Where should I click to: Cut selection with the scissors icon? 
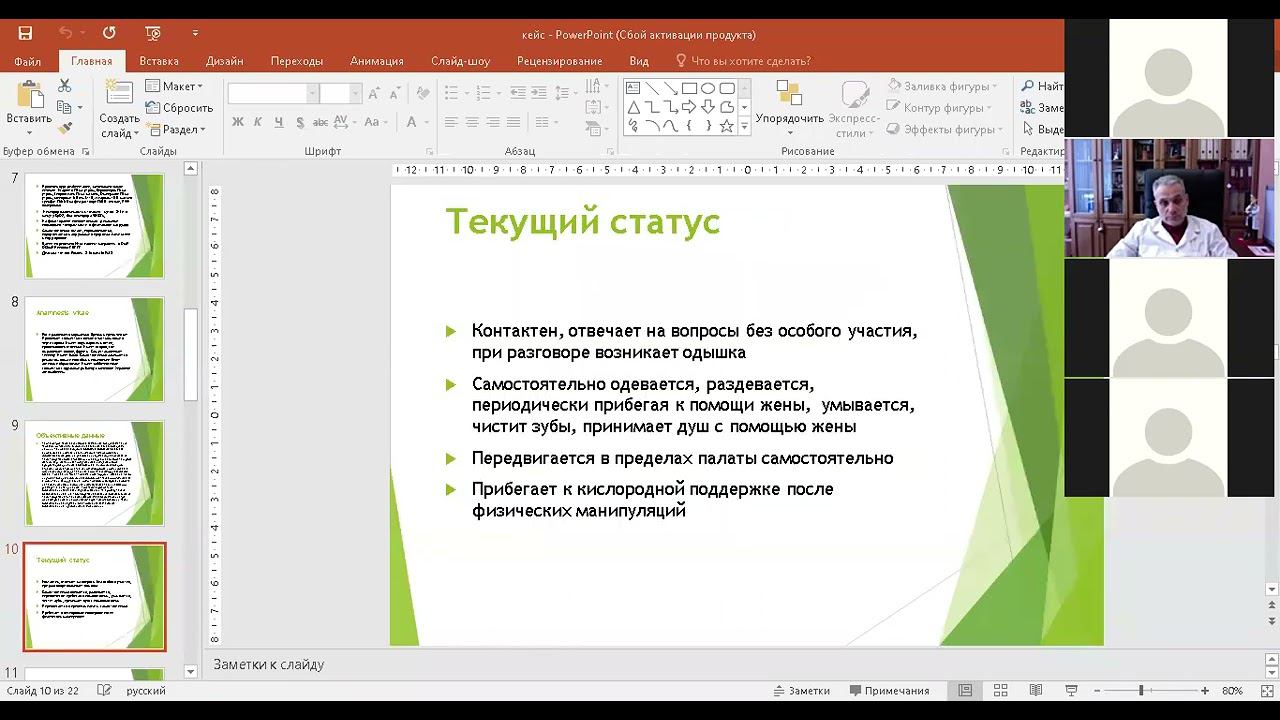65,86
